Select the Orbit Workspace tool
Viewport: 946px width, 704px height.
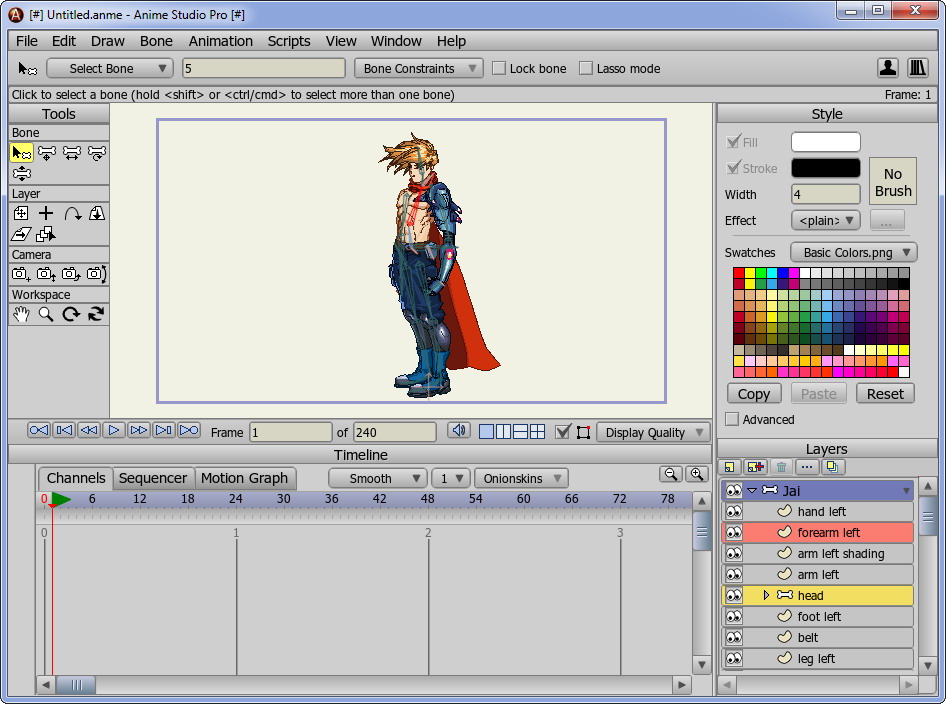[x=97, y=314]
